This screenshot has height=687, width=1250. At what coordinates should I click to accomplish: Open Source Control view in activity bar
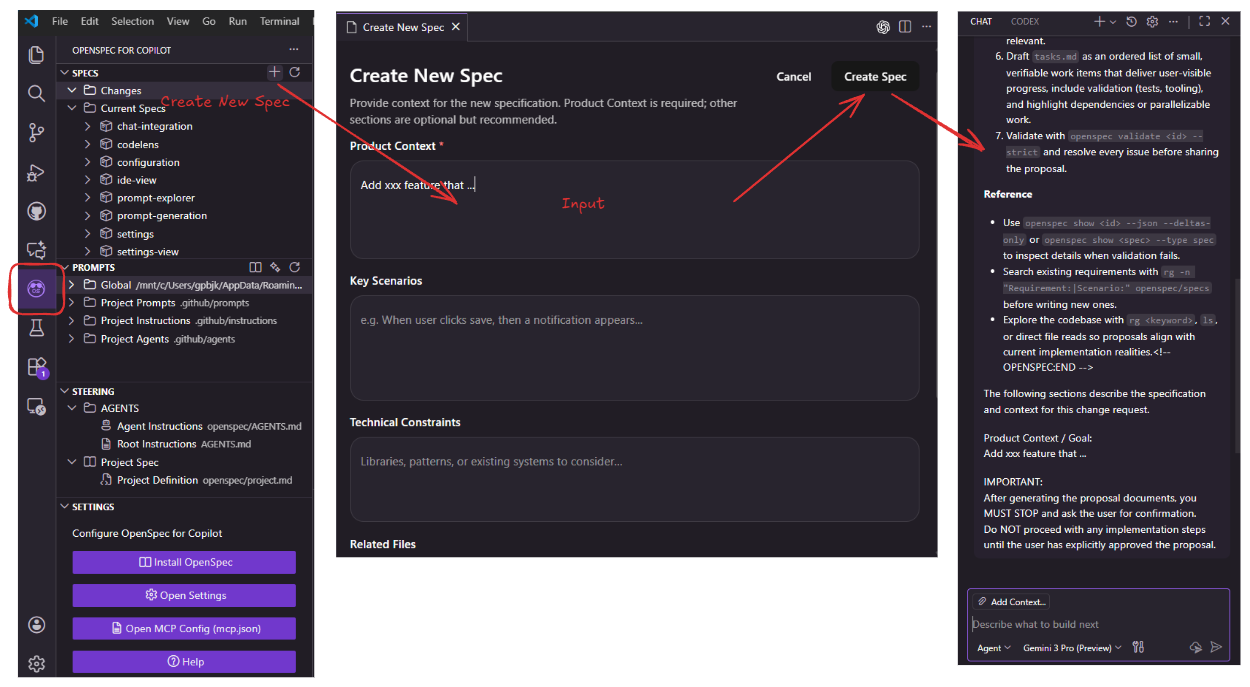[37, 132]
